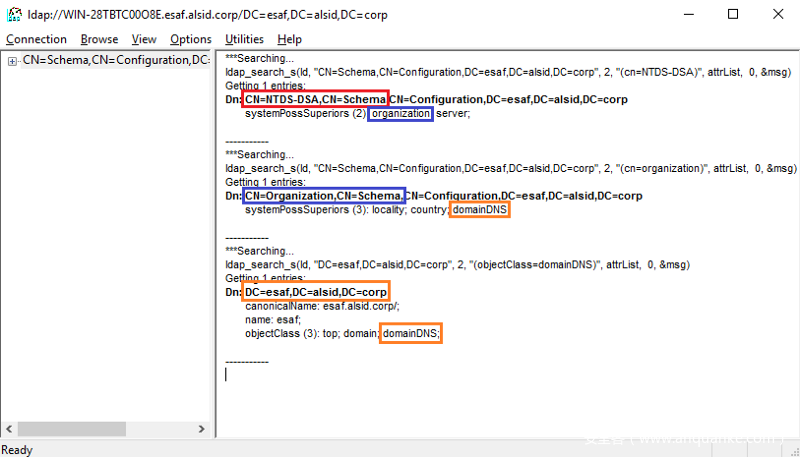Place cursor on the empty last output line
The image size is (800, 457).
pyautogui.click(x=228, y=374)
